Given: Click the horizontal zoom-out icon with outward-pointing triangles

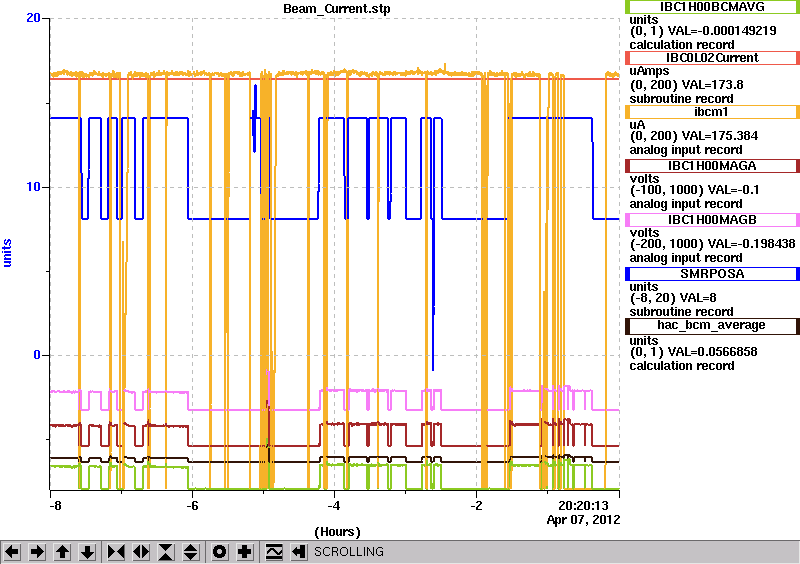Looking at the screenshot, I should point(141,552).
